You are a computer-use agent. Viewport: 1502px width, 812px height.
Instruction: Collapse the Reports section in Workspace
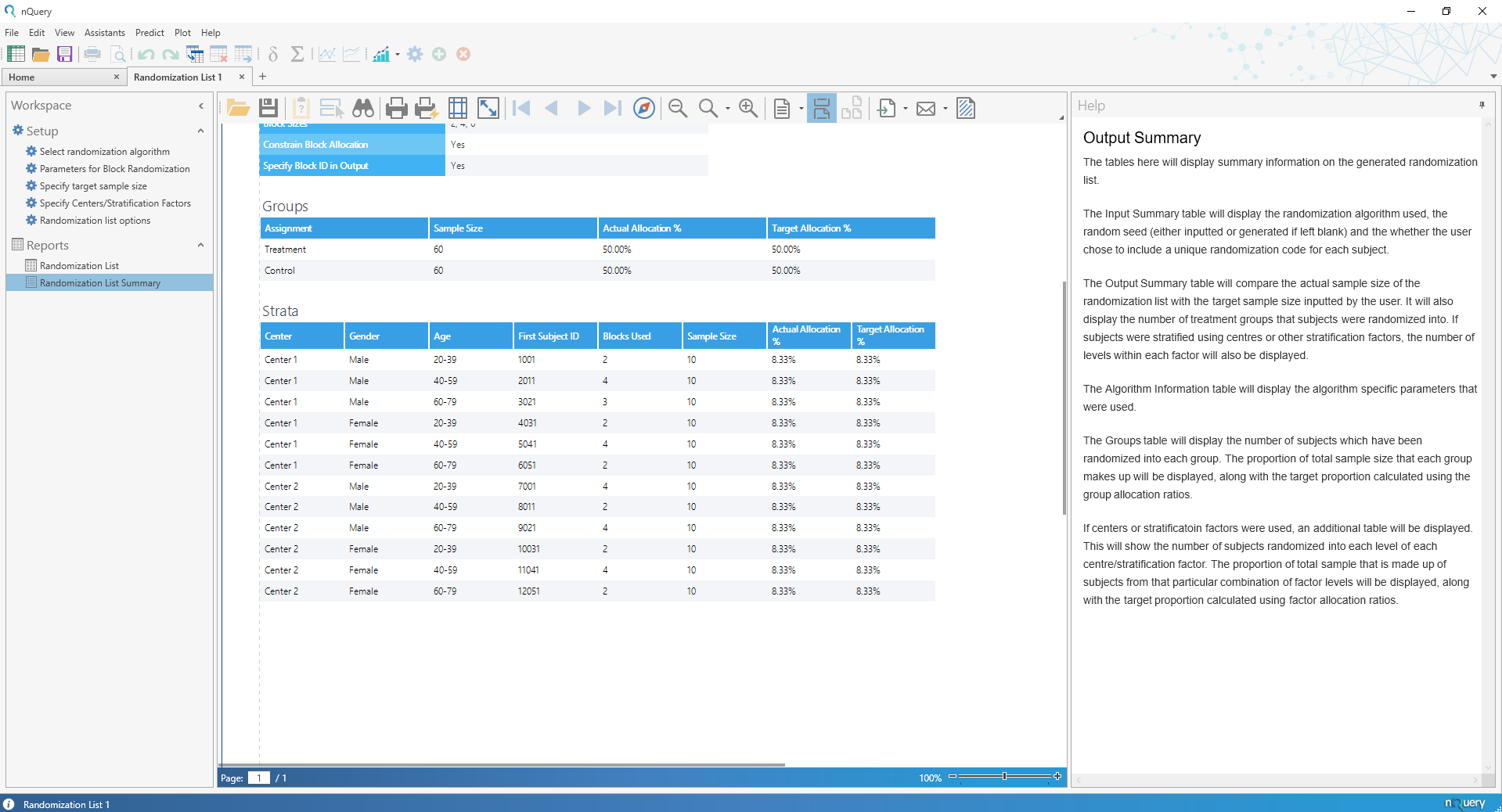click(200, 245)
